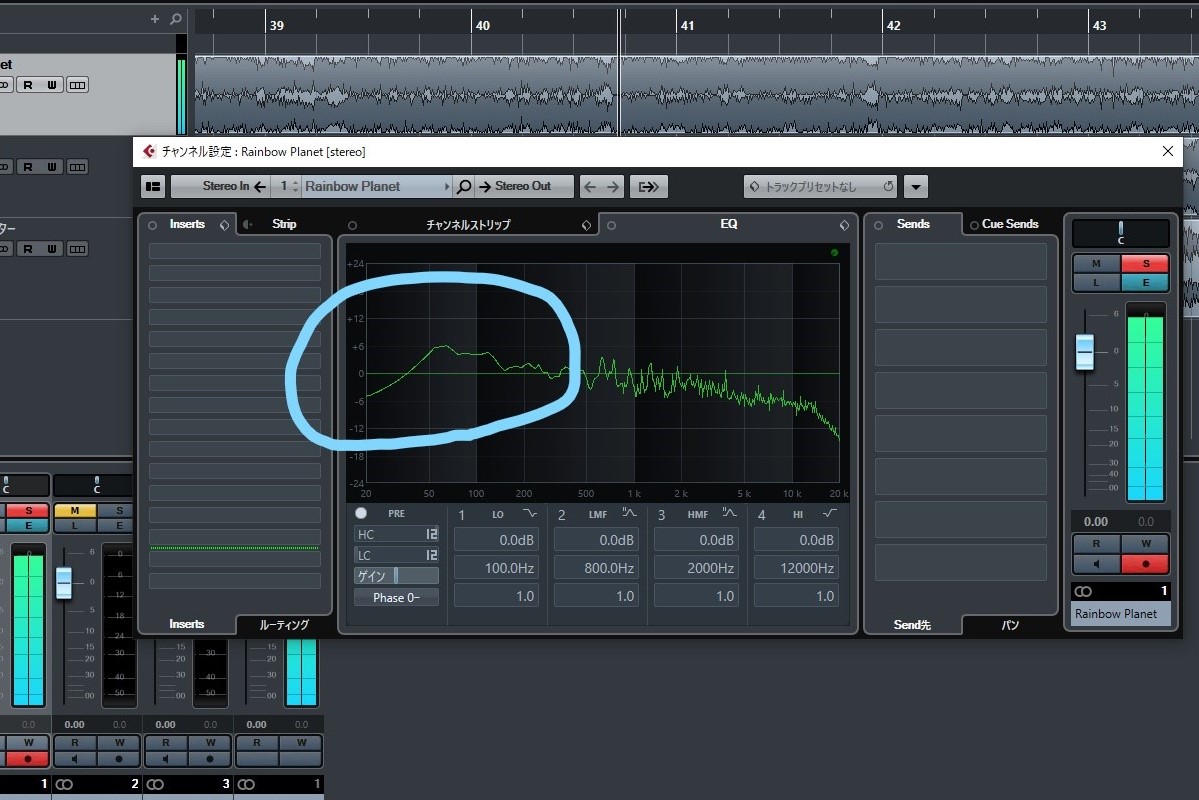Toggle the Edit E button in channel settings

point(1145,282)
